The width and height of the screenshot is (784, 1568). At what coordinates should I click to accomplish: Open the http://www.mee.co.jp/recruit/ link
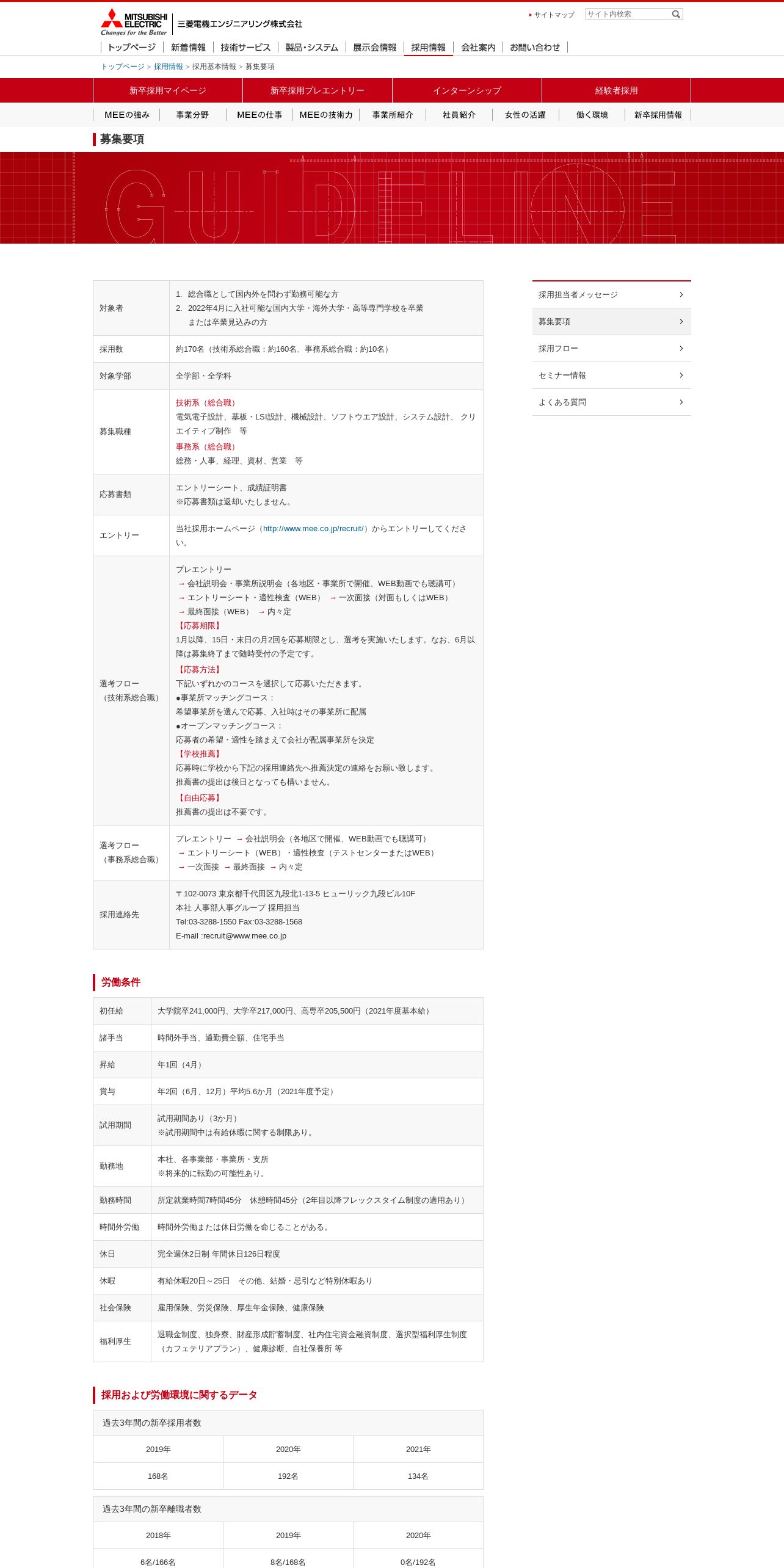(x=313, y=529)
